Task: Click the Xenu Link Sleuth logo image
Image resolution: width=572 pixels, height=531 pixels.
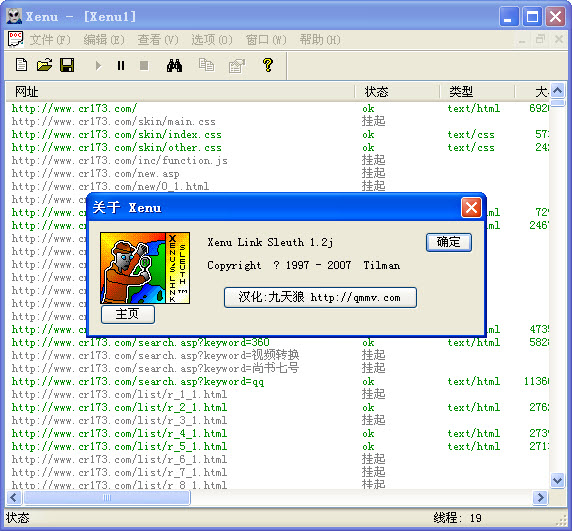Action: (145, 268)
